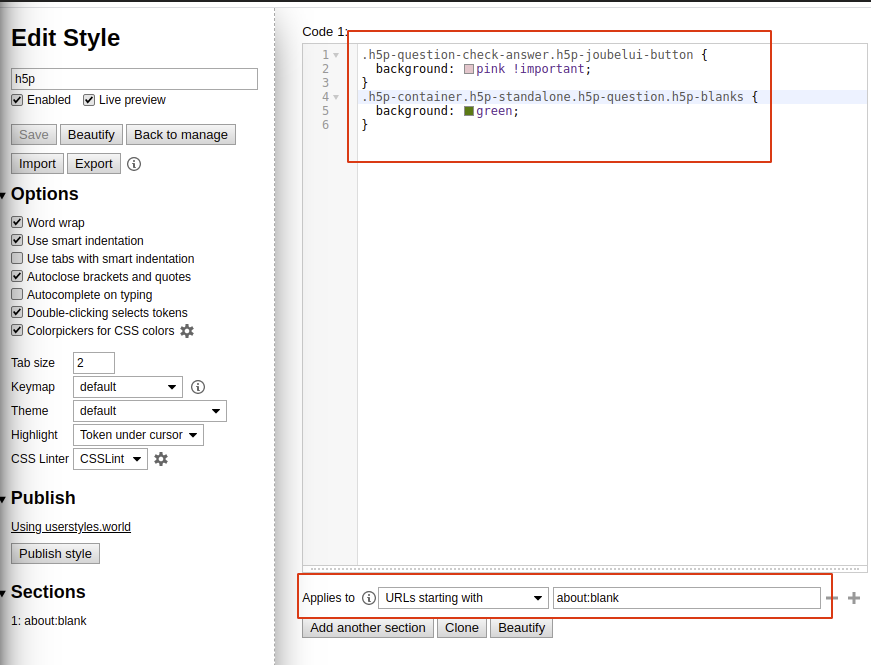
Task: Click the h5p-blanks selector on line 4
Action: coord(704,97)
